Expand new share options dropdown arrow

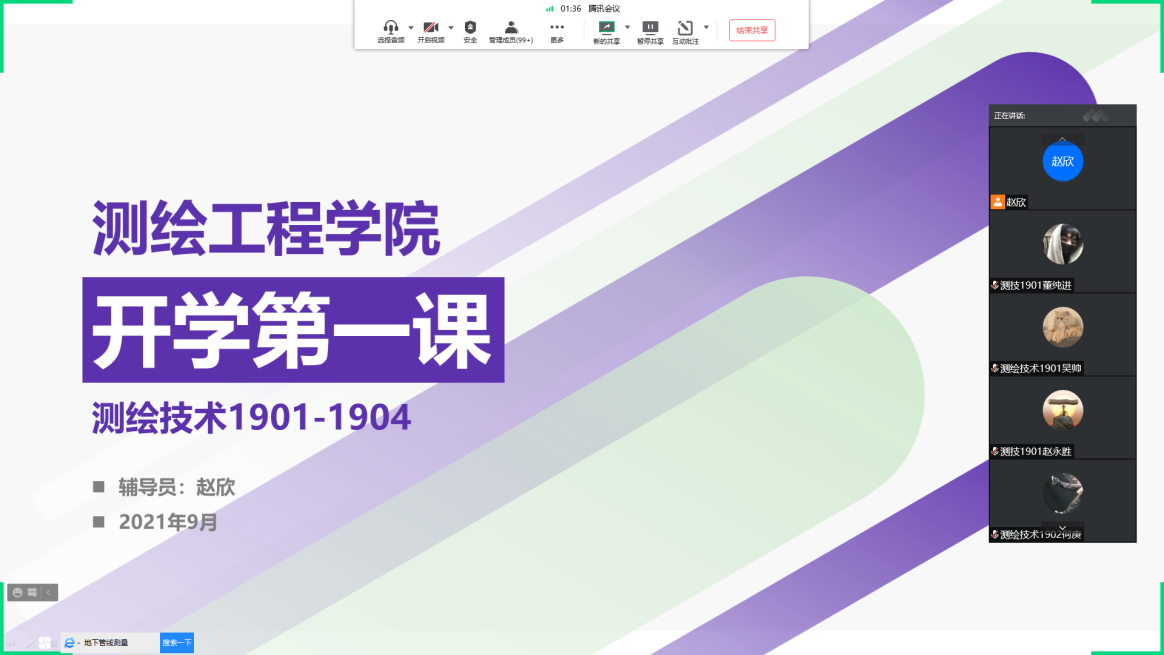coord(627,27)
